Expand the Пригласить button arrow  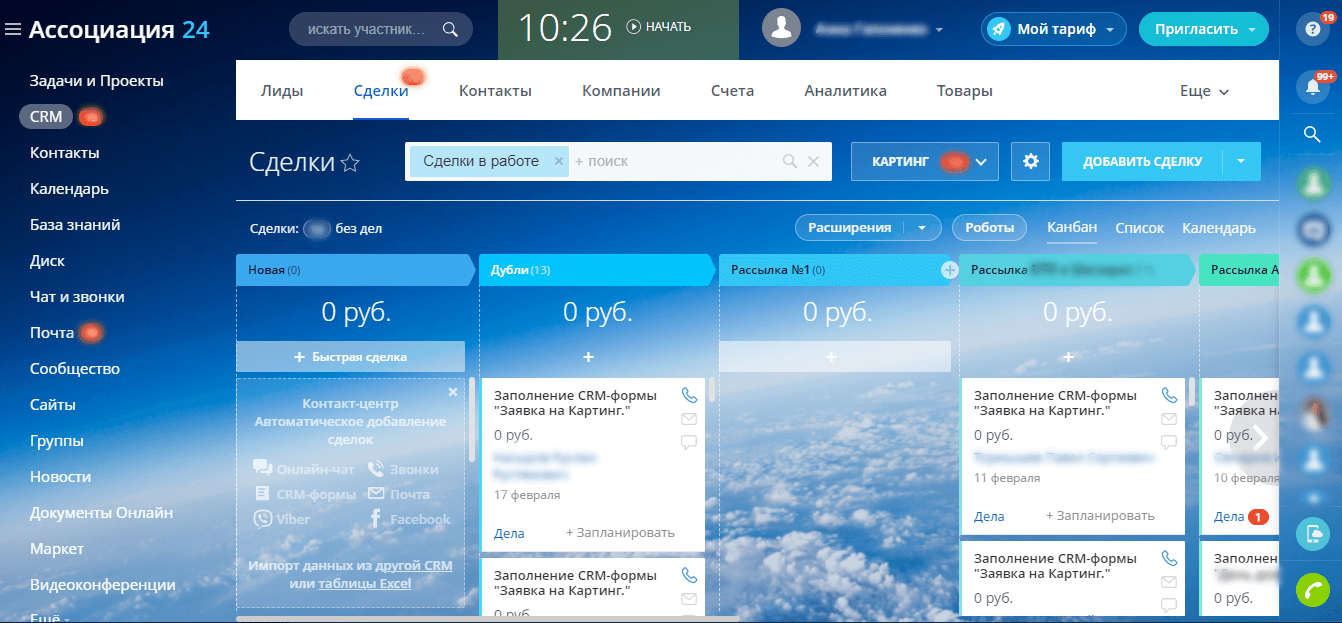[x=1252, y=30]
